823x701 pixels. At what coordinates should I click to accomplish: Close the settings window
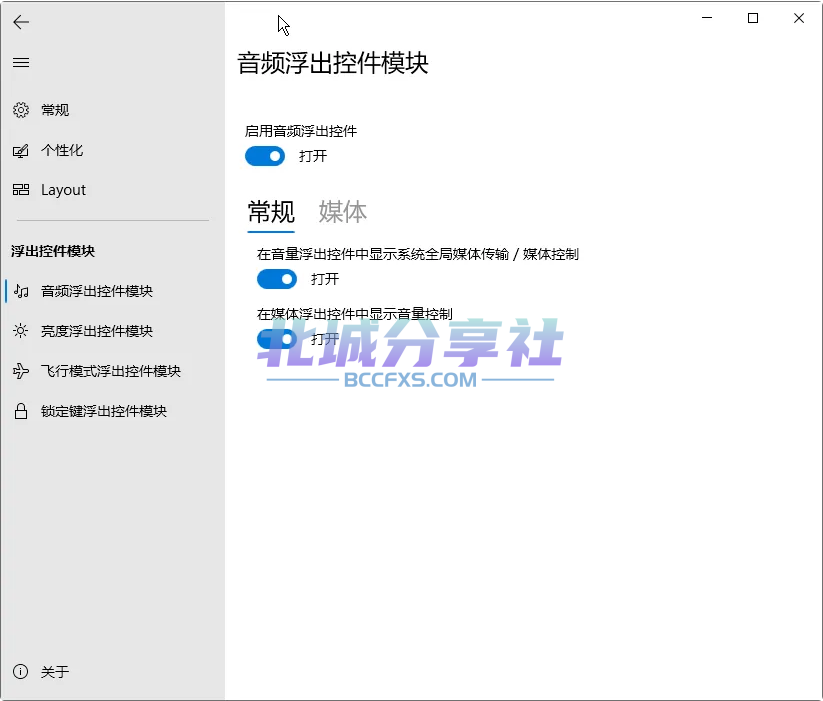pyautogui.click(x=799, y=18)
